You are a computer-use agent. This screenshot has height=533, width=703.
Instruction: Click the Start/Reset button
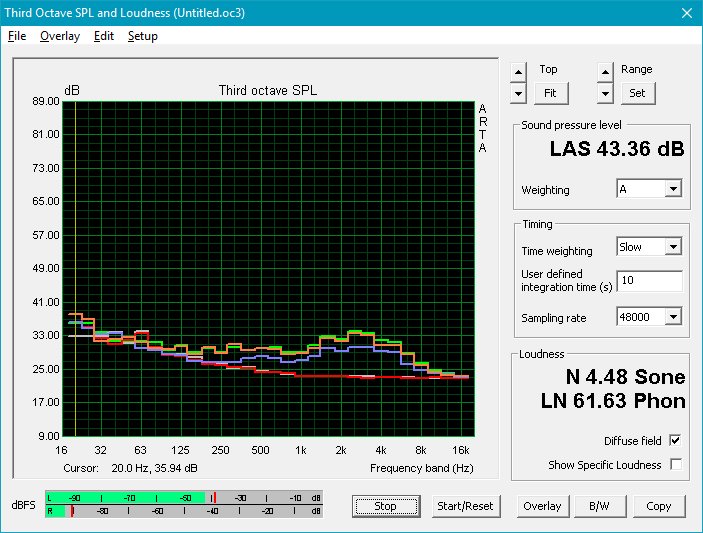465,506
